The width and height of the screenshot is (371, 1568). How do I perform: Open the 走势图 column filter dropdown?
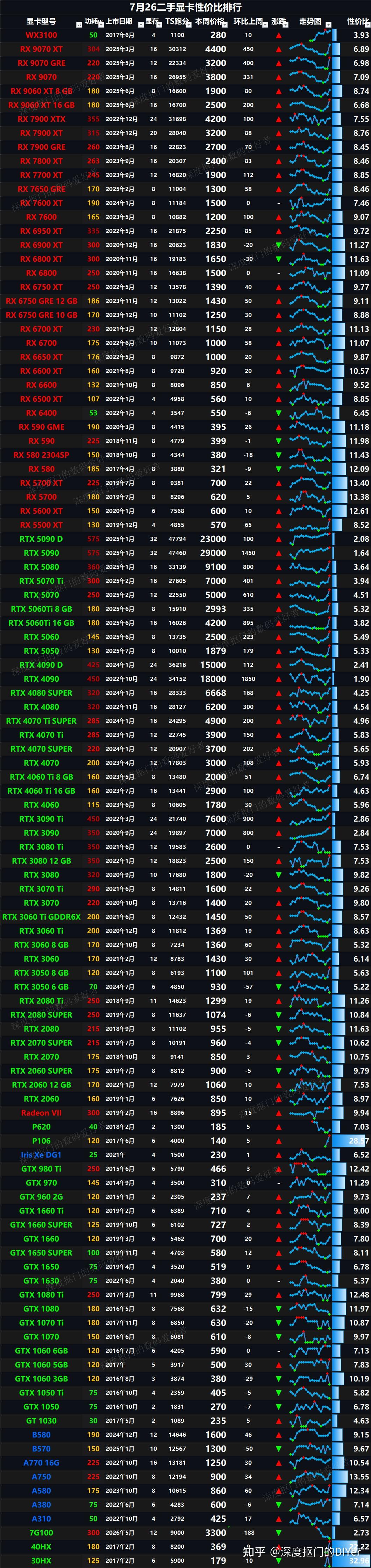tap(328, 25)
